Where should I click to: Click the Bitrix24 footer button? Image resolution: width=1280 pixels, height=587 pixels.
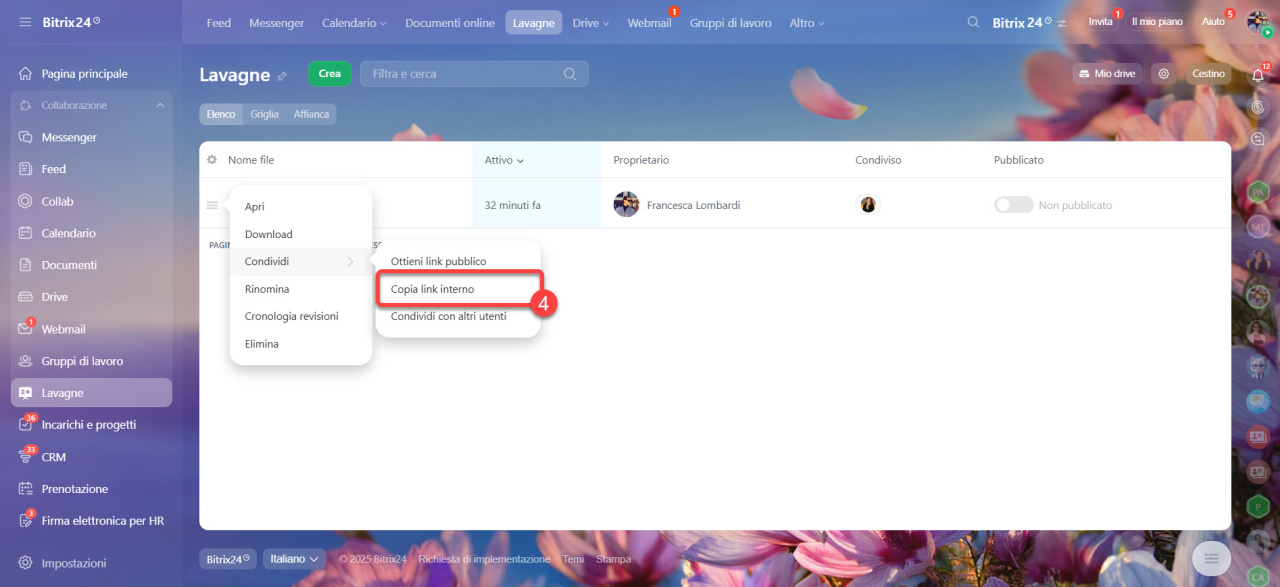(228, 559)
